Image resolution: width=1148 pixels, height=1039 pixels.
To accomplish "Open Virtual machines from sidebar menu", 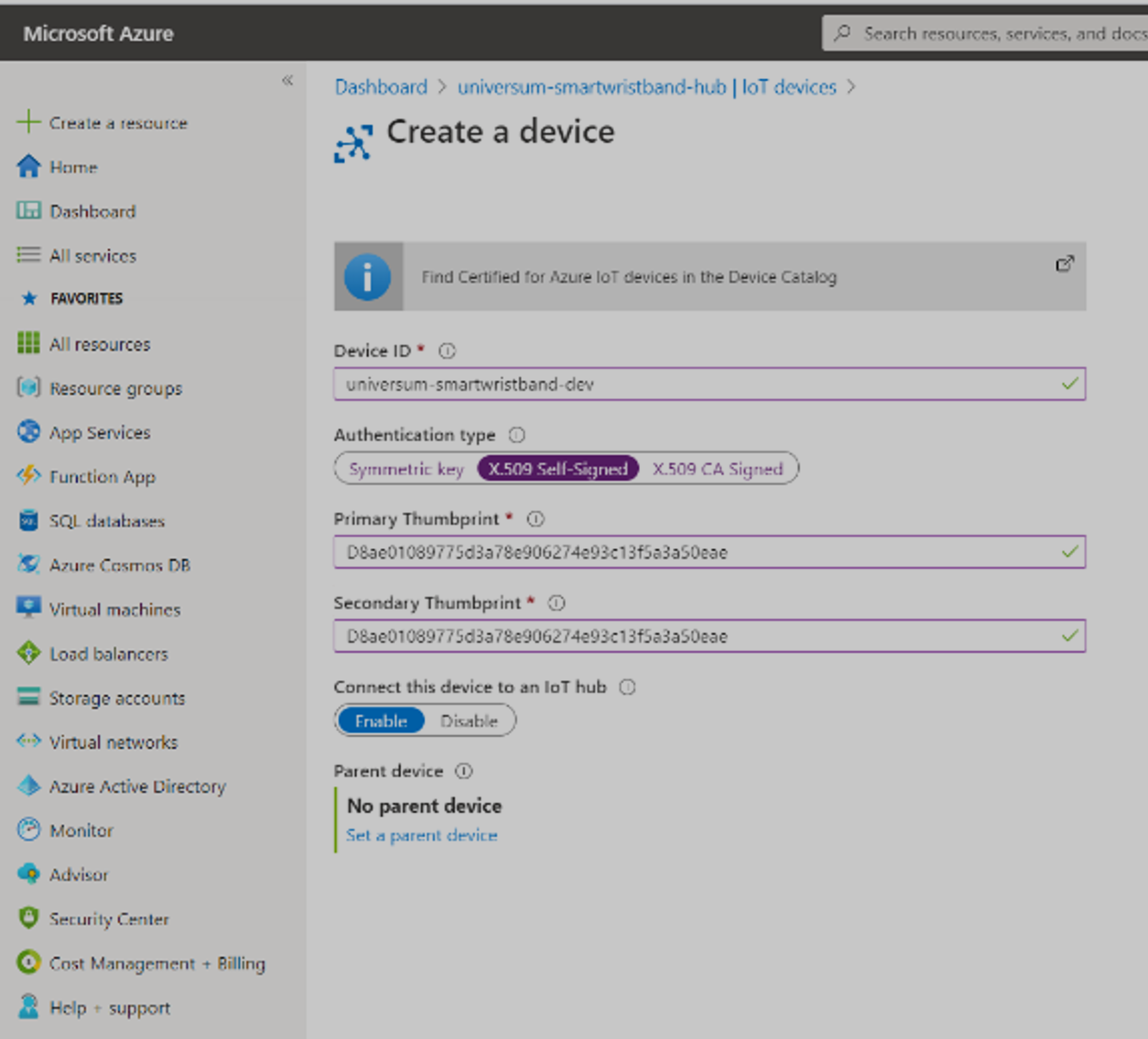I will (x=115, y=610).
